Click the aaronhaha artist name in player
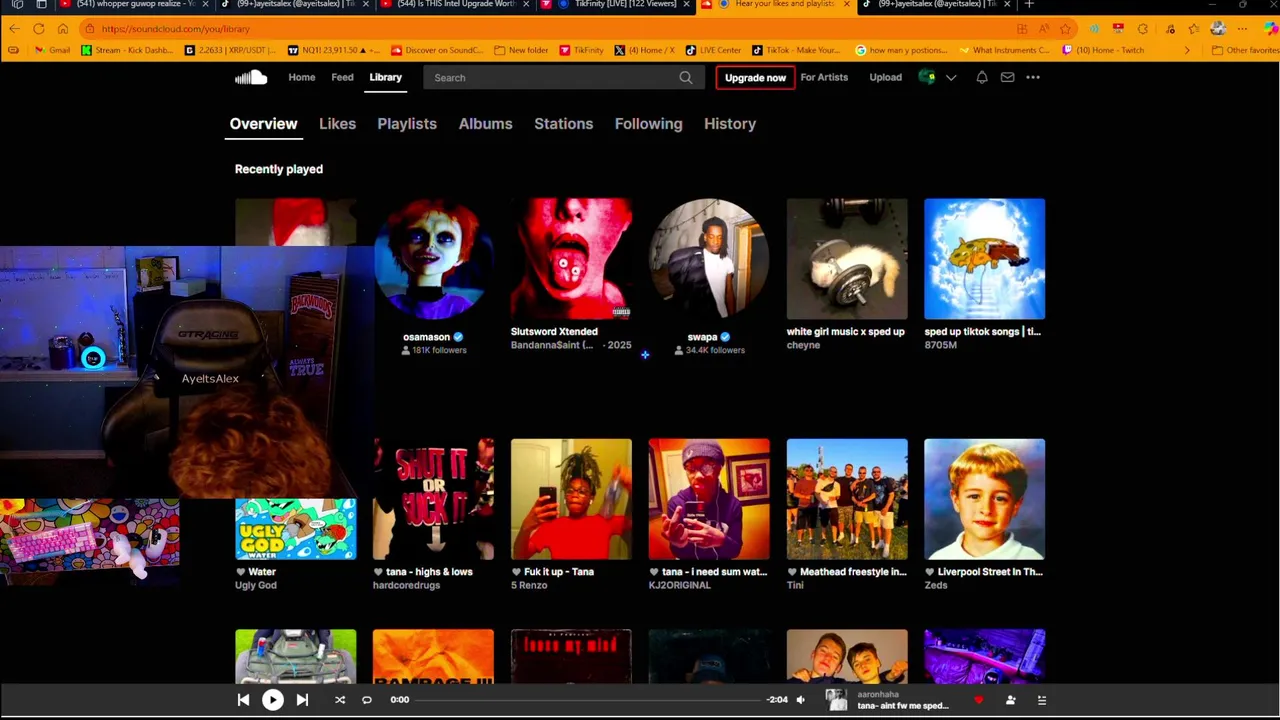 click(x=877, y=694)
